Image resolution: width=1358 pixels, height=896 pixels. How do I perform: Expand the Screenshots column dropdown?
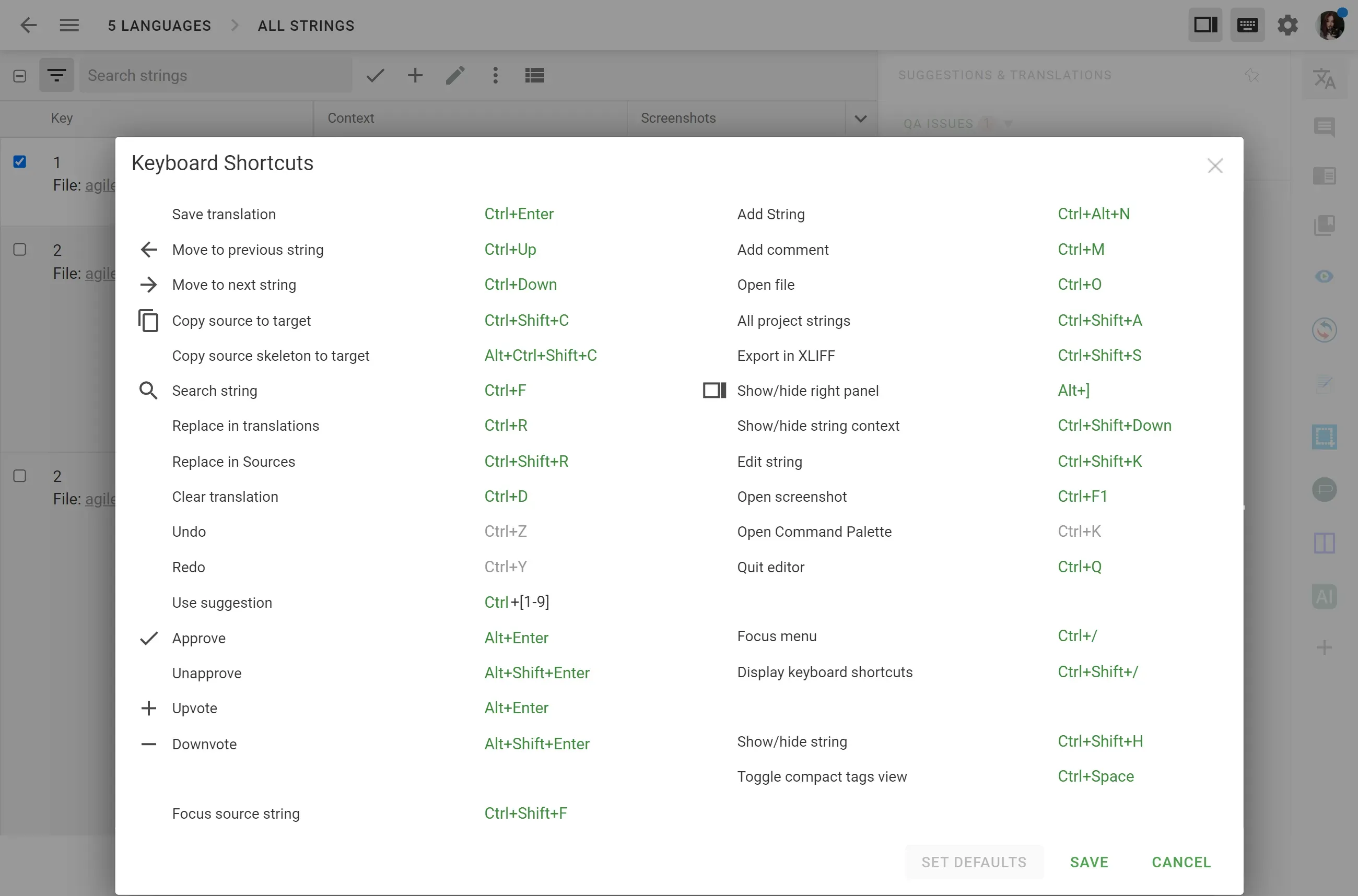(x=859, y=118)
